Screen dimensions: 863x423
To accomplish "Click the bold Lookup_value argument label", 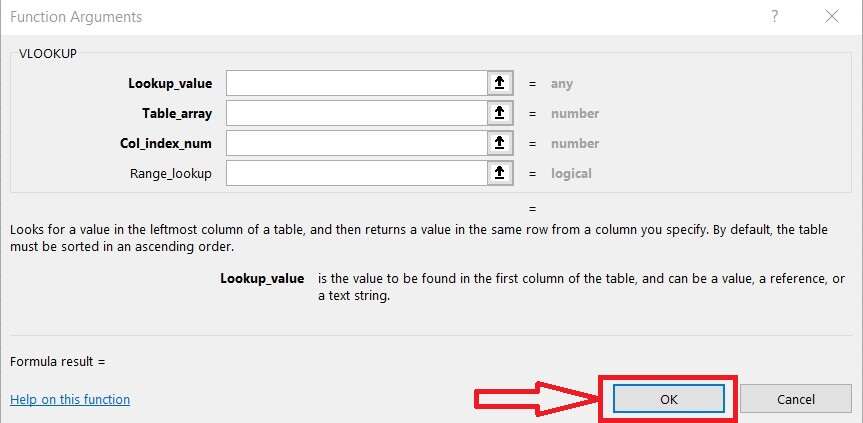I will (x=170, y=84).
